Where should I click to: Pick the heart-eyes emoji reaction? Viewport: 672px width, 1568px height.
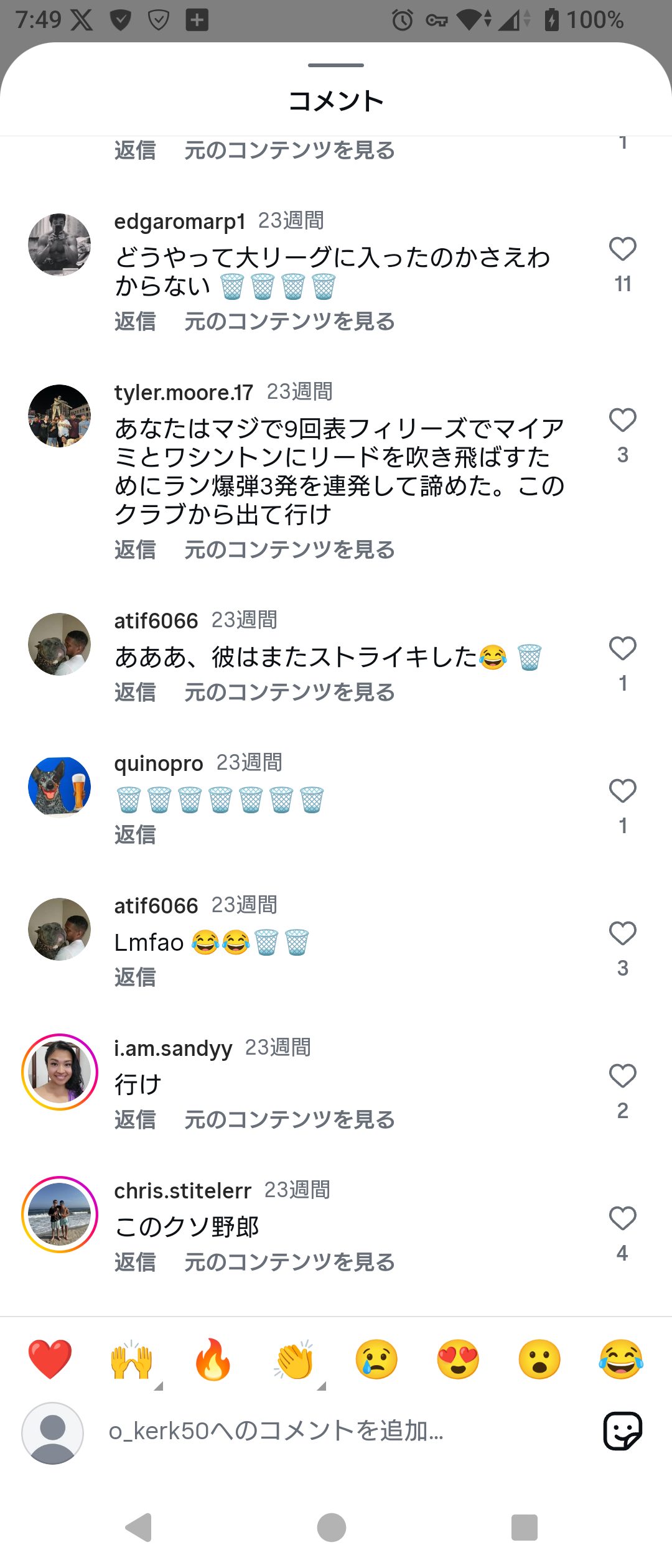point(458,1360)
